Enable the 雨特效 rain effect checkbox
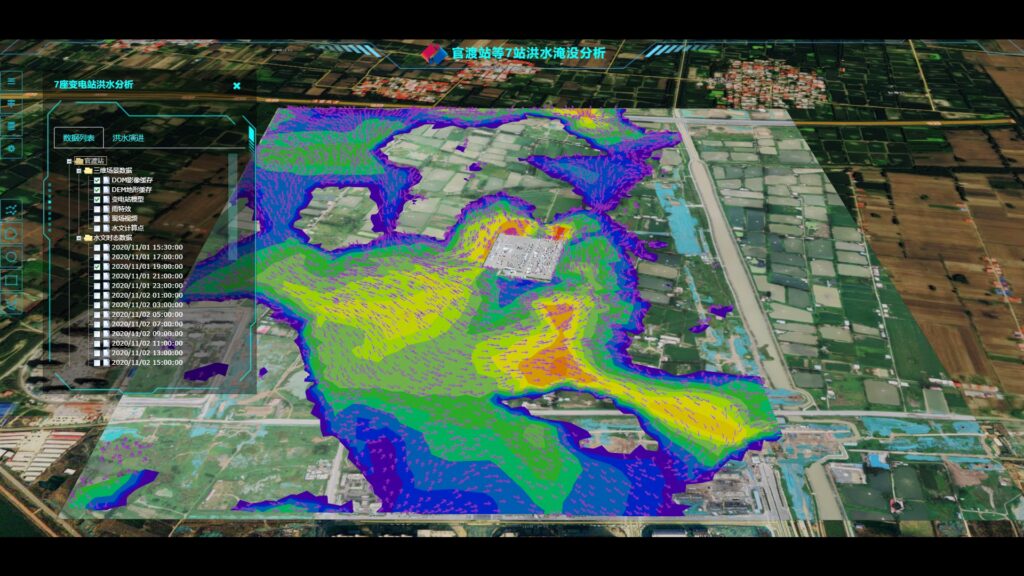Image resolution: width=1024 pixels, height=576 pixels. 96,209
